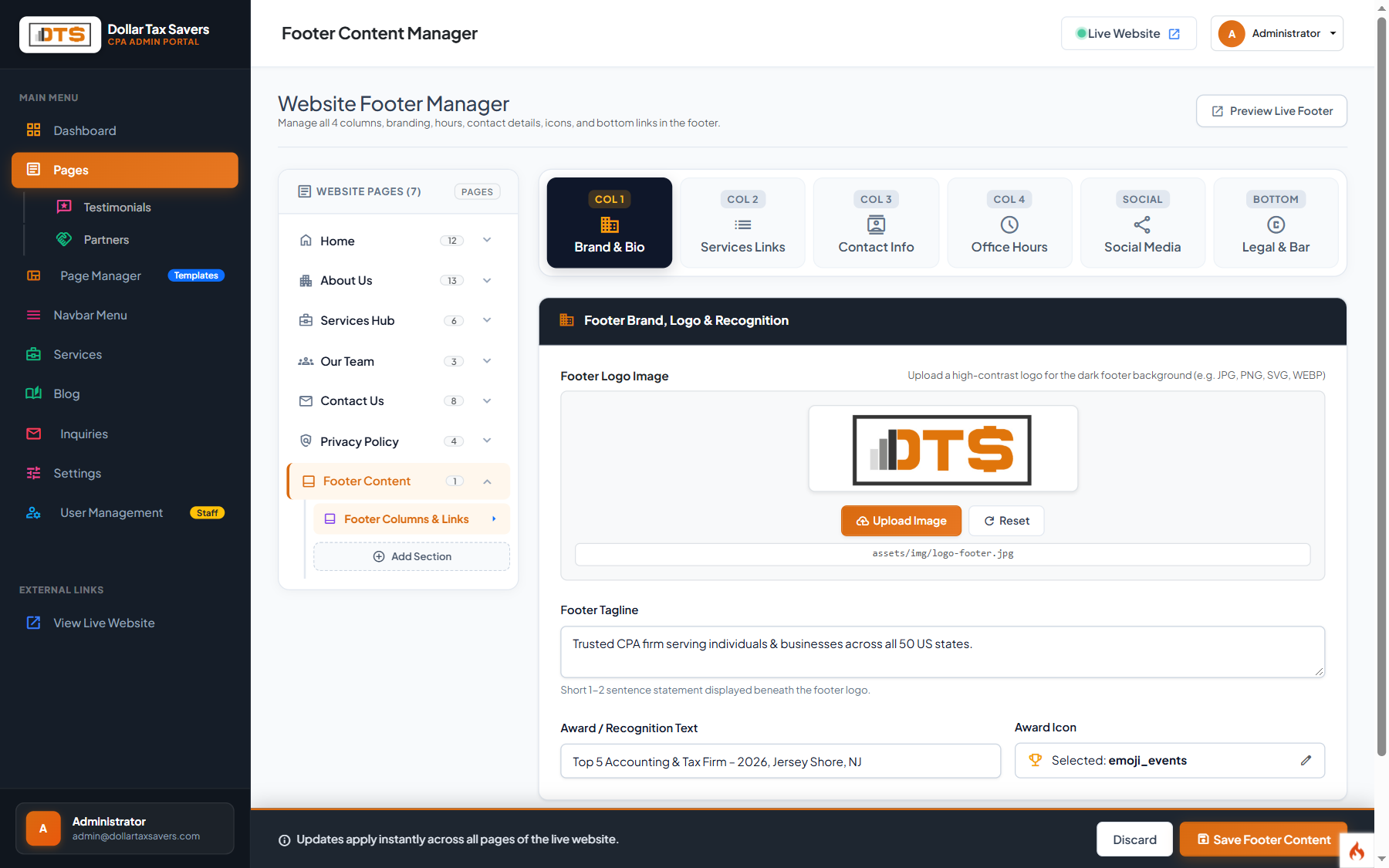Click the Inquiries envelope icon

coord(33,434)
